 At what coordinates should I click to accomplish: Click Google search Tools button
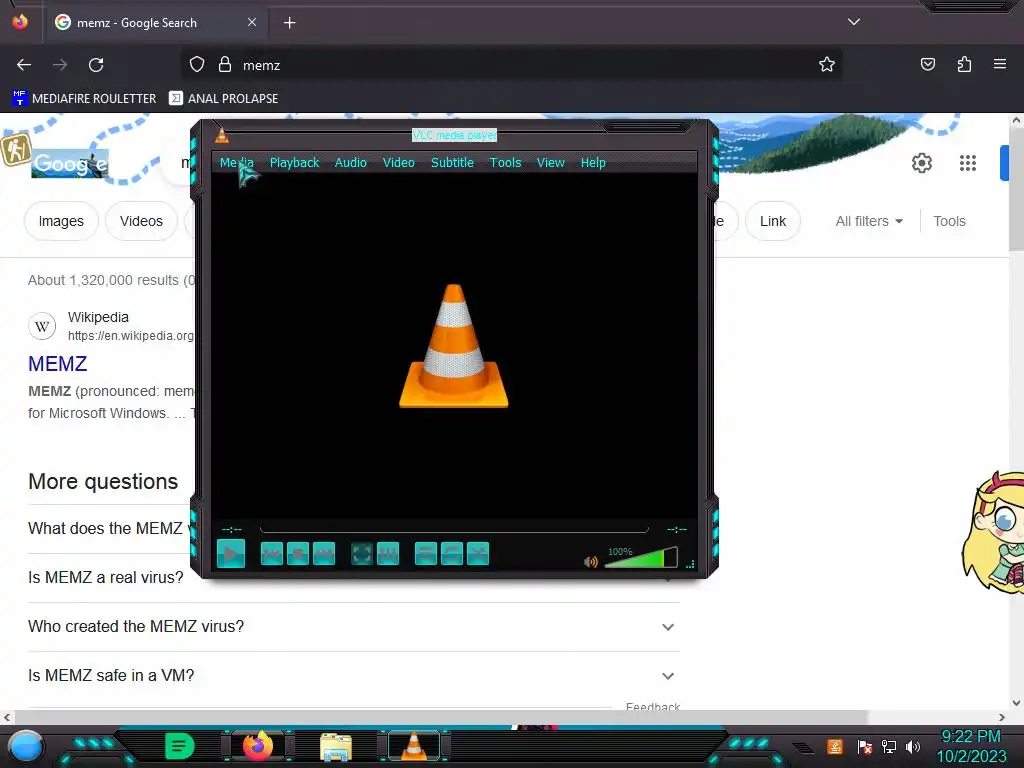click(949, 221)
